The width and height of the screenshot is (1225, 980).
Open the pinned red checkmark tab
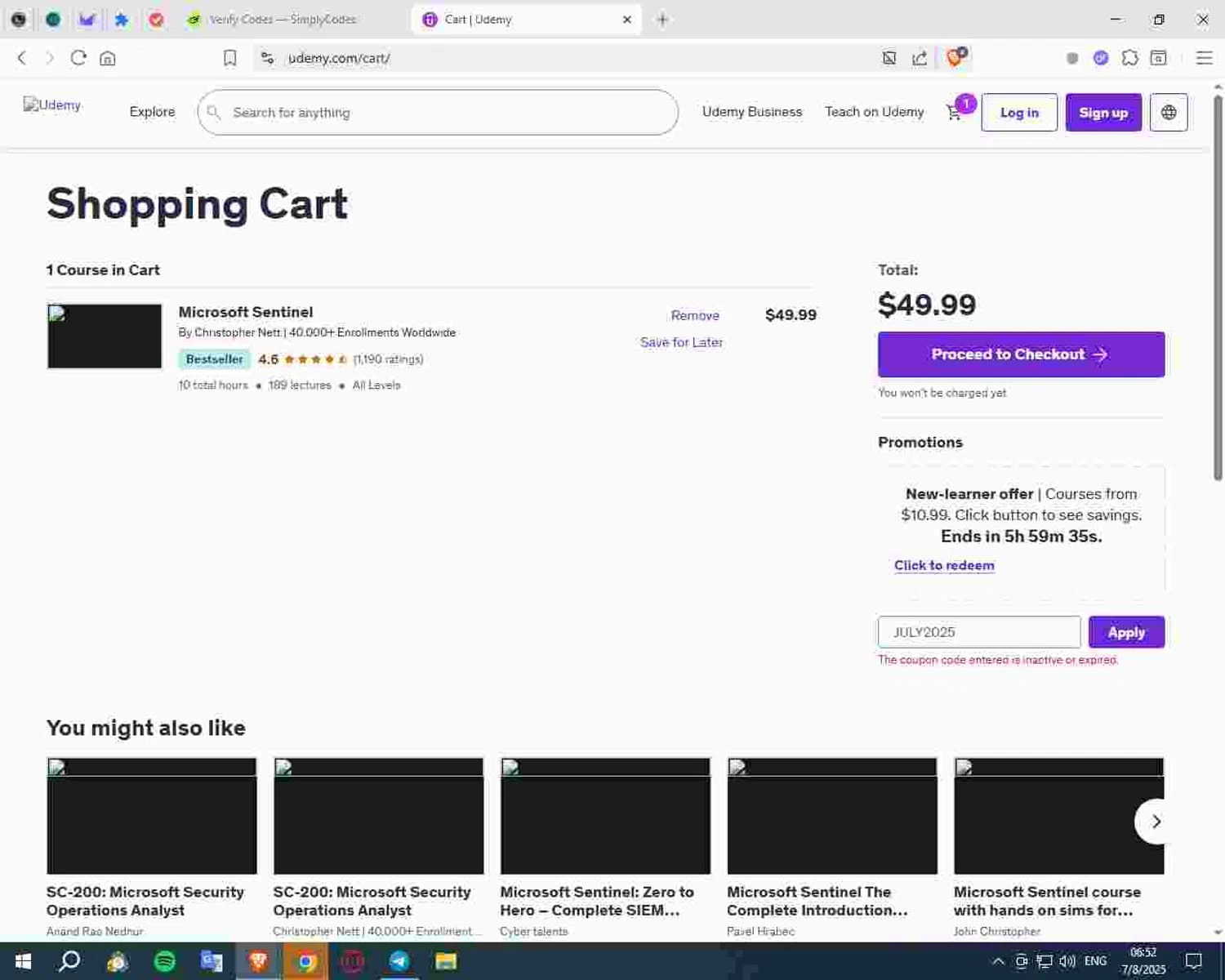click(x=156, y=20)
